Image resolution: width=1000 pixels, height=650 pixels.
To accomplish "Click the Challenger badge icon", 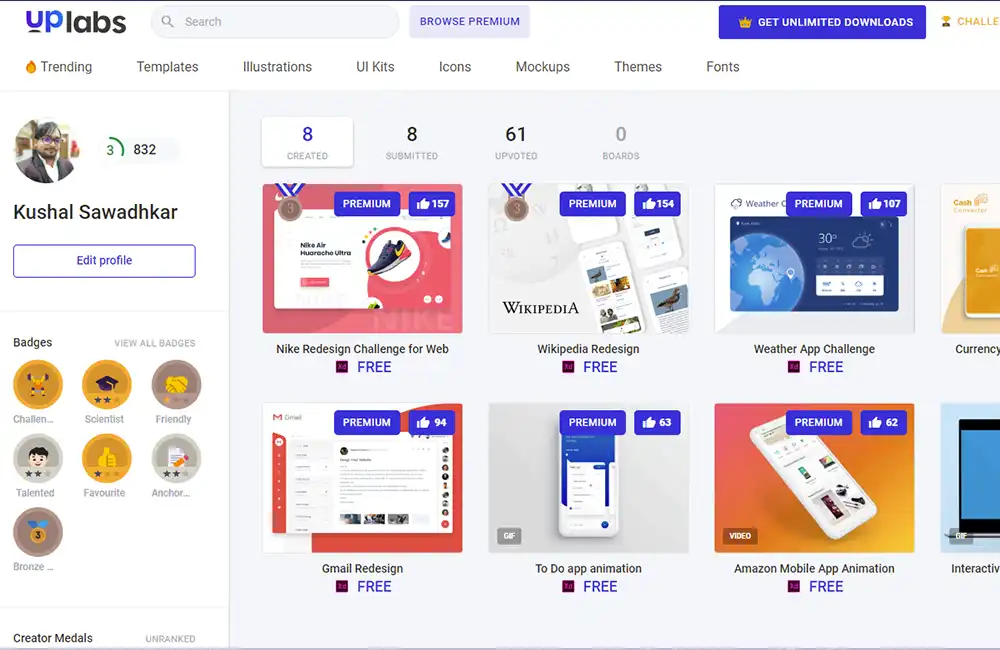I will 38,385.
